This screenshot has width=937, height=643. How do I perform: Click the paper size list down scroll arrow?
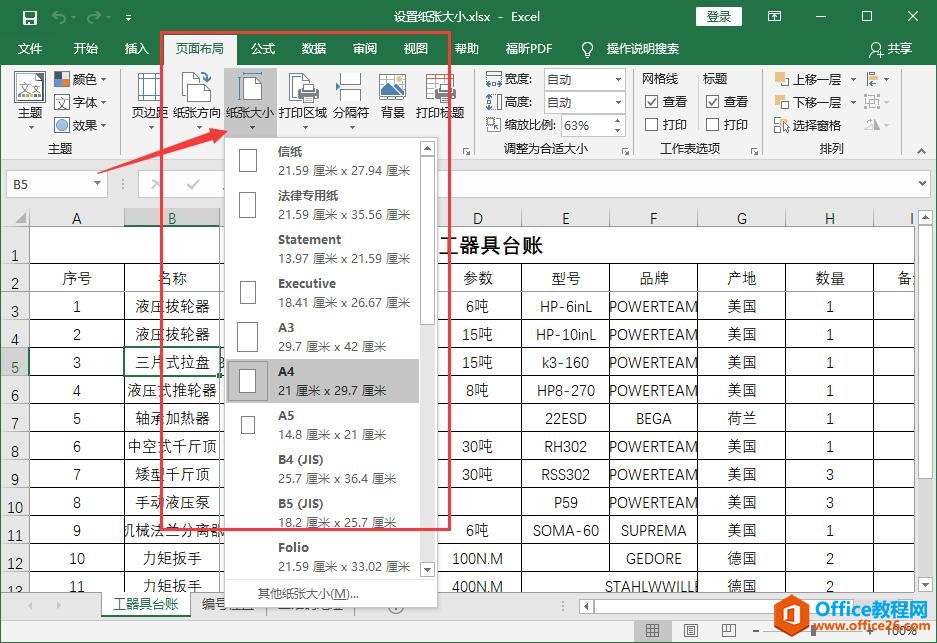tap(427, 569)
